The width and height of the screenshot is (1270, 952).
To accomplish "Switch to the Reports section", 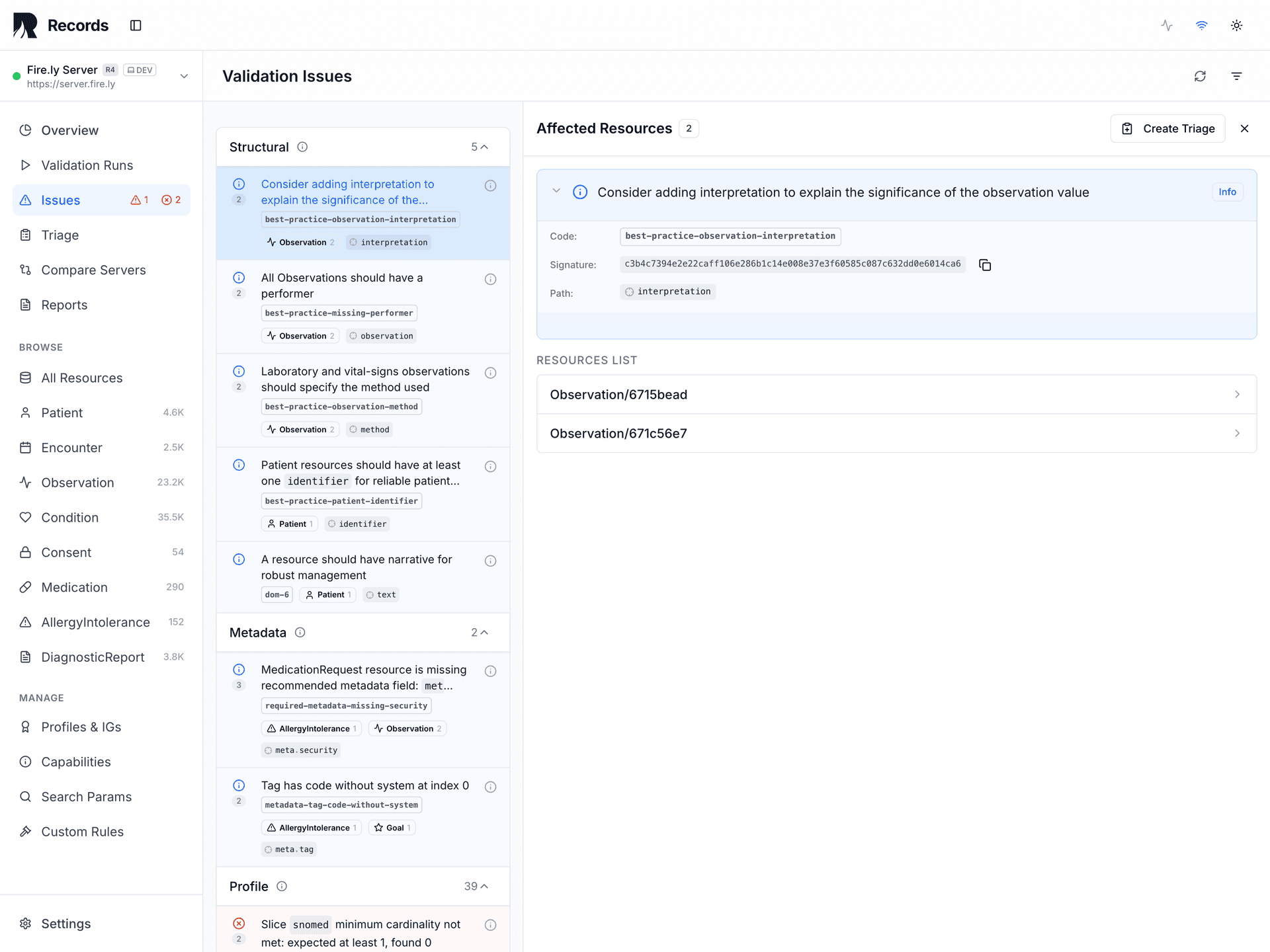I will pyautogui.click(x=64, y=305).
